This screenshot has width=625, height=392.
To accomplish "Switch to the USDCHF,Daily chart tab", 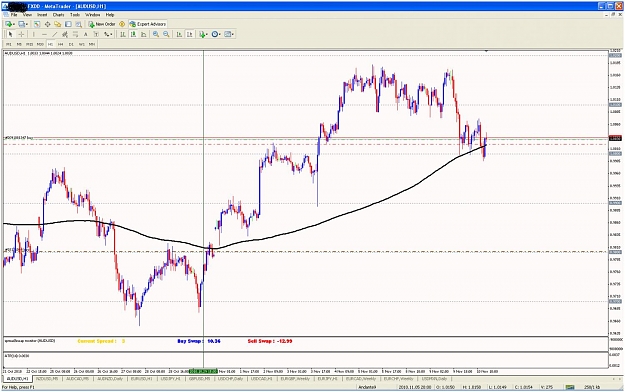I will (231, 378).
